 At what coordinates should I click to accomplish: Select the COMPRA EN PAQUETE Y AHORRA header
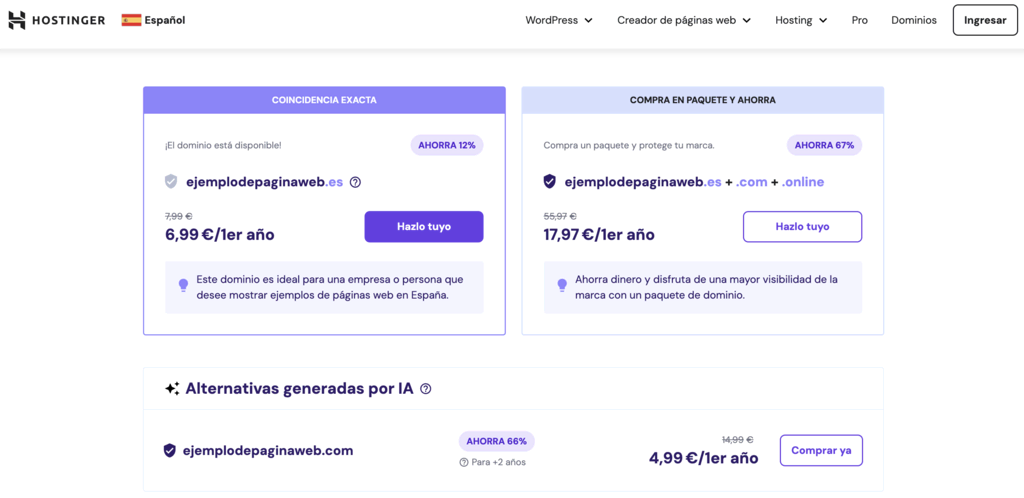[703, 101]
